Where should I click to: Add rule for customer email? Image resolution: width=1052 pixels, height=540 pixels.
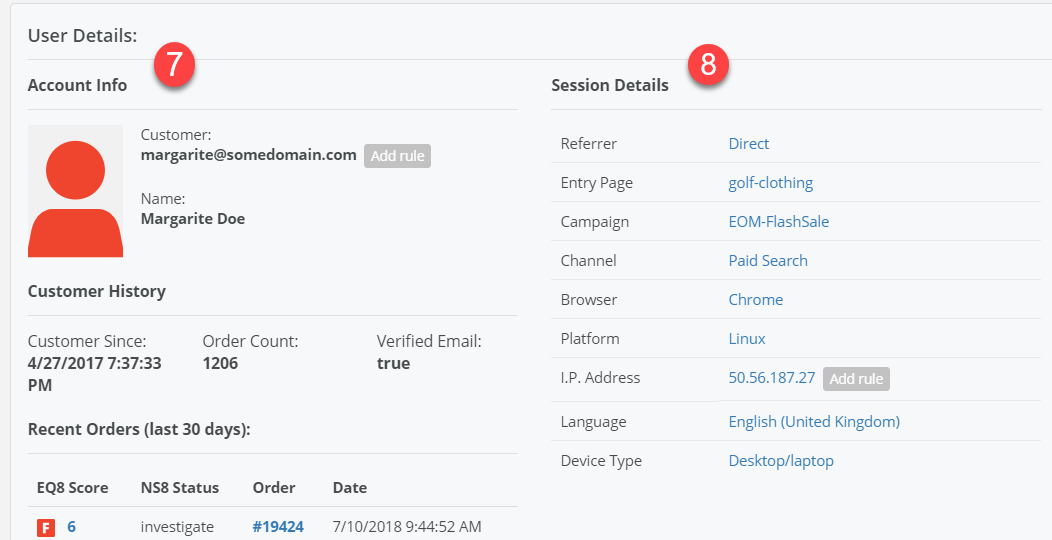[x=397, y=156]
